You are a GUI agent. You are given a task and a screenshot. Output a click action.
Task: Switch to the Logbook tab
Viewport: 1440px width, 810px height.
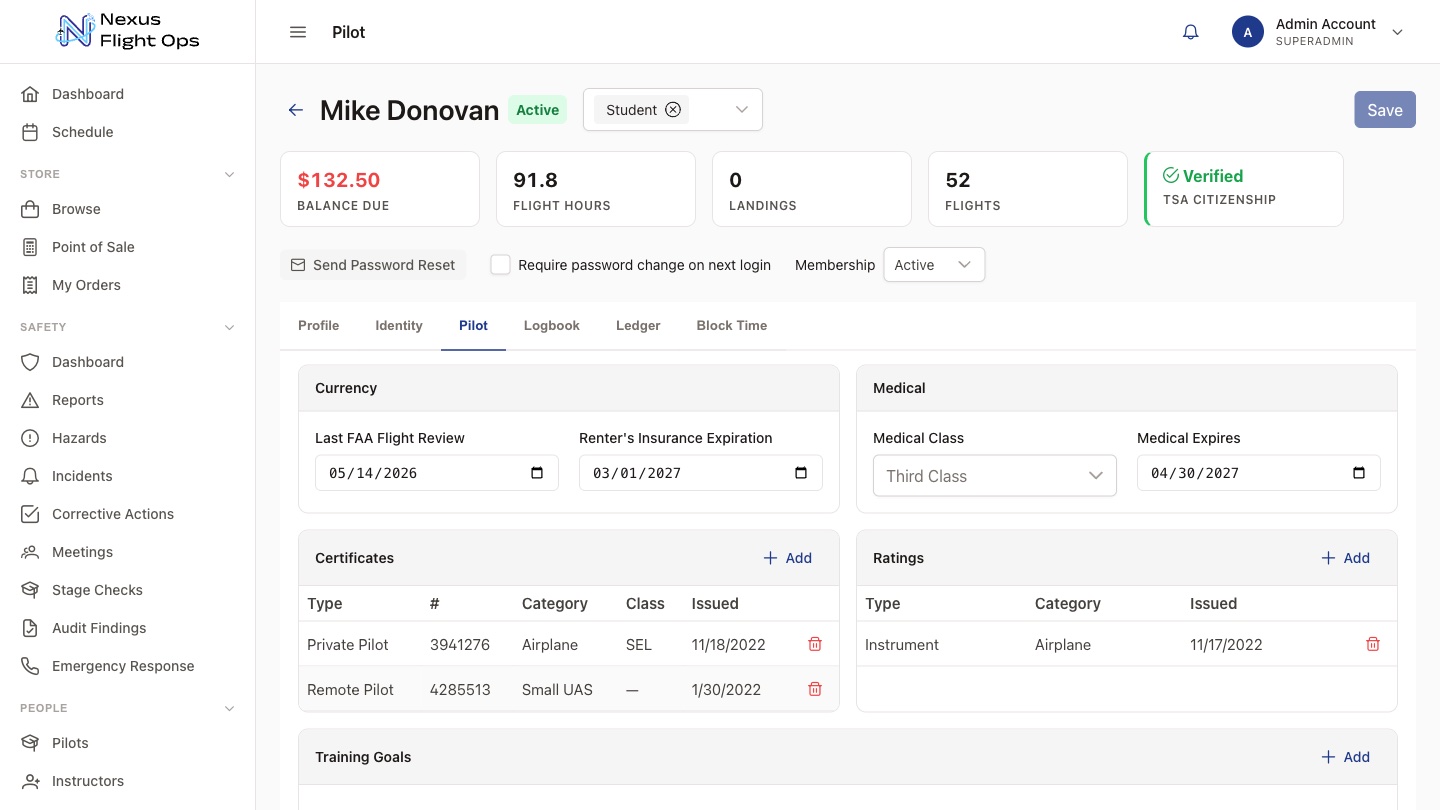[x=552, y=326]
